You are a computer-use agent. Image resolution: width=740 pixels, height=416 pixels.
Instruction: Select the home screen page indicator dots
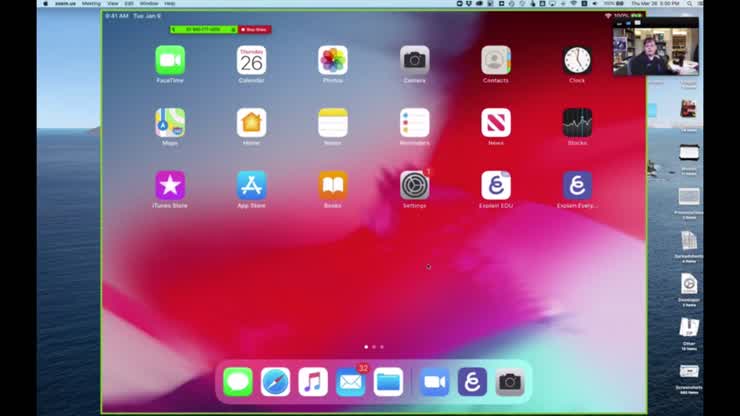[374, 347]
